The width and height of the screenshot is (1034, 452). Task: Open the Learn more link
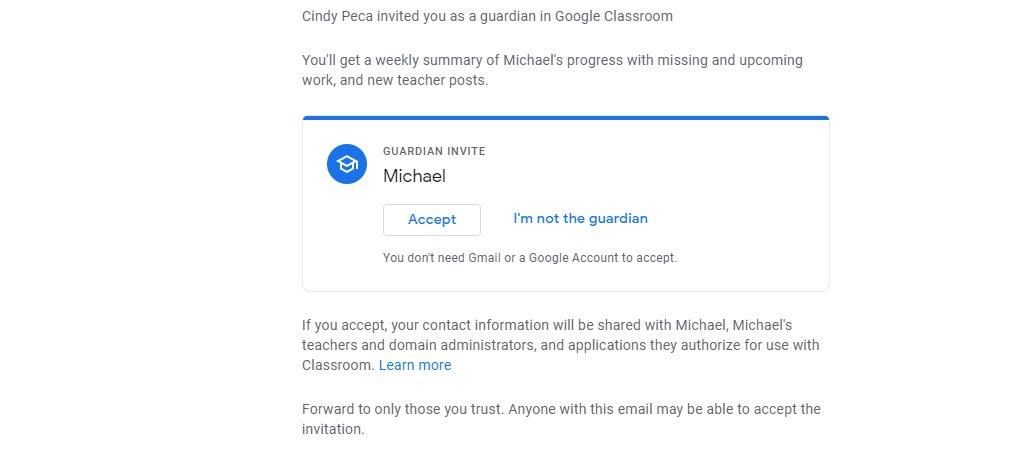pyautogui.click(x=415, y=365)
